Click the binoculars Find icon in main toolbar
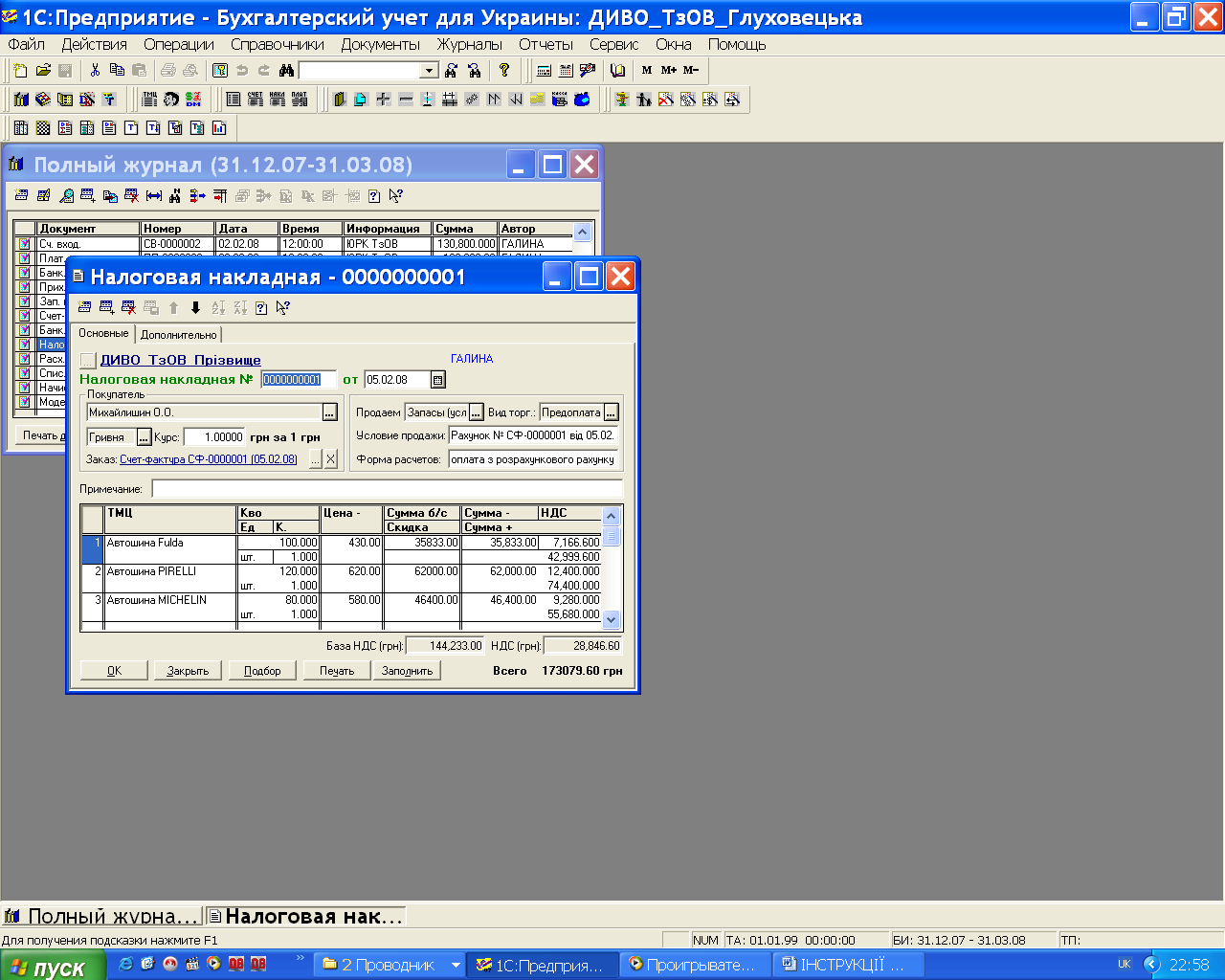This screenshot has height=980, width=1225. 286,70
